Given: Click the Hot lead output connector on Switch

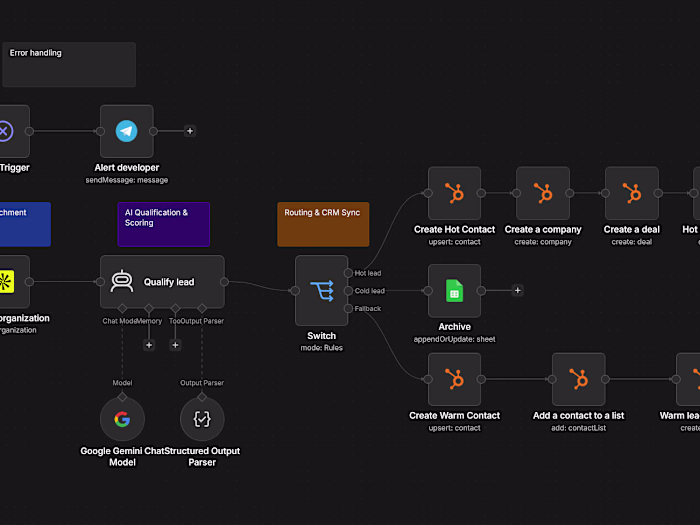Looking at the screenshot, I should (348, 273).
